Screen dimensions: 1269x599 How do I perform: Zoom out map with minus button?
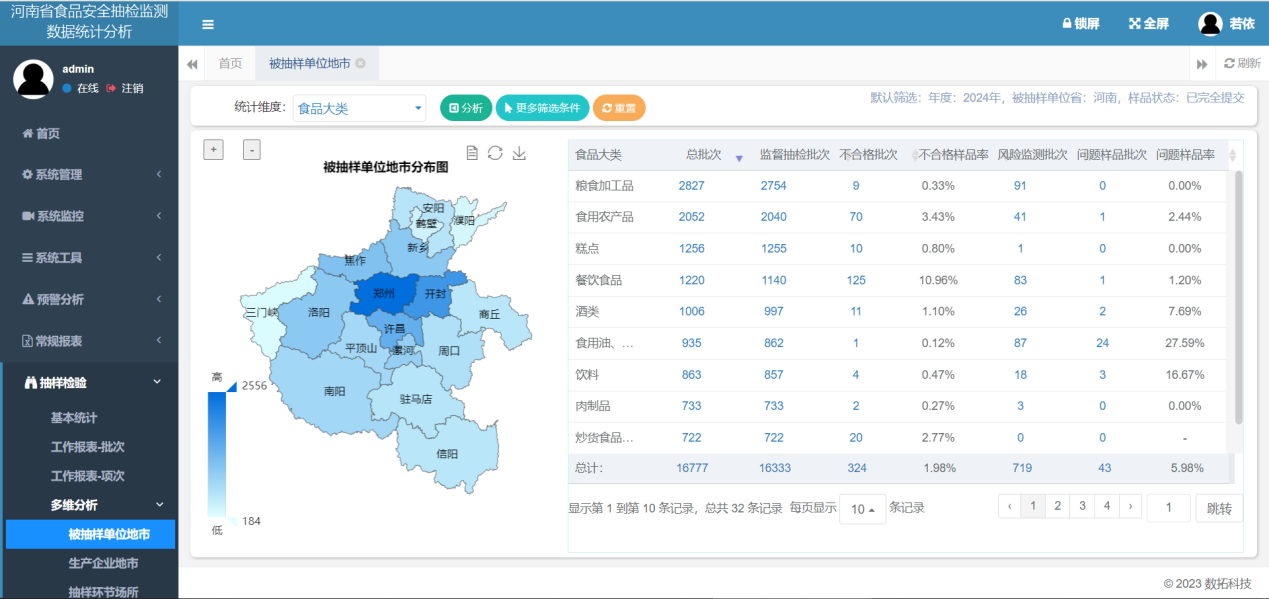coord(251,149)
